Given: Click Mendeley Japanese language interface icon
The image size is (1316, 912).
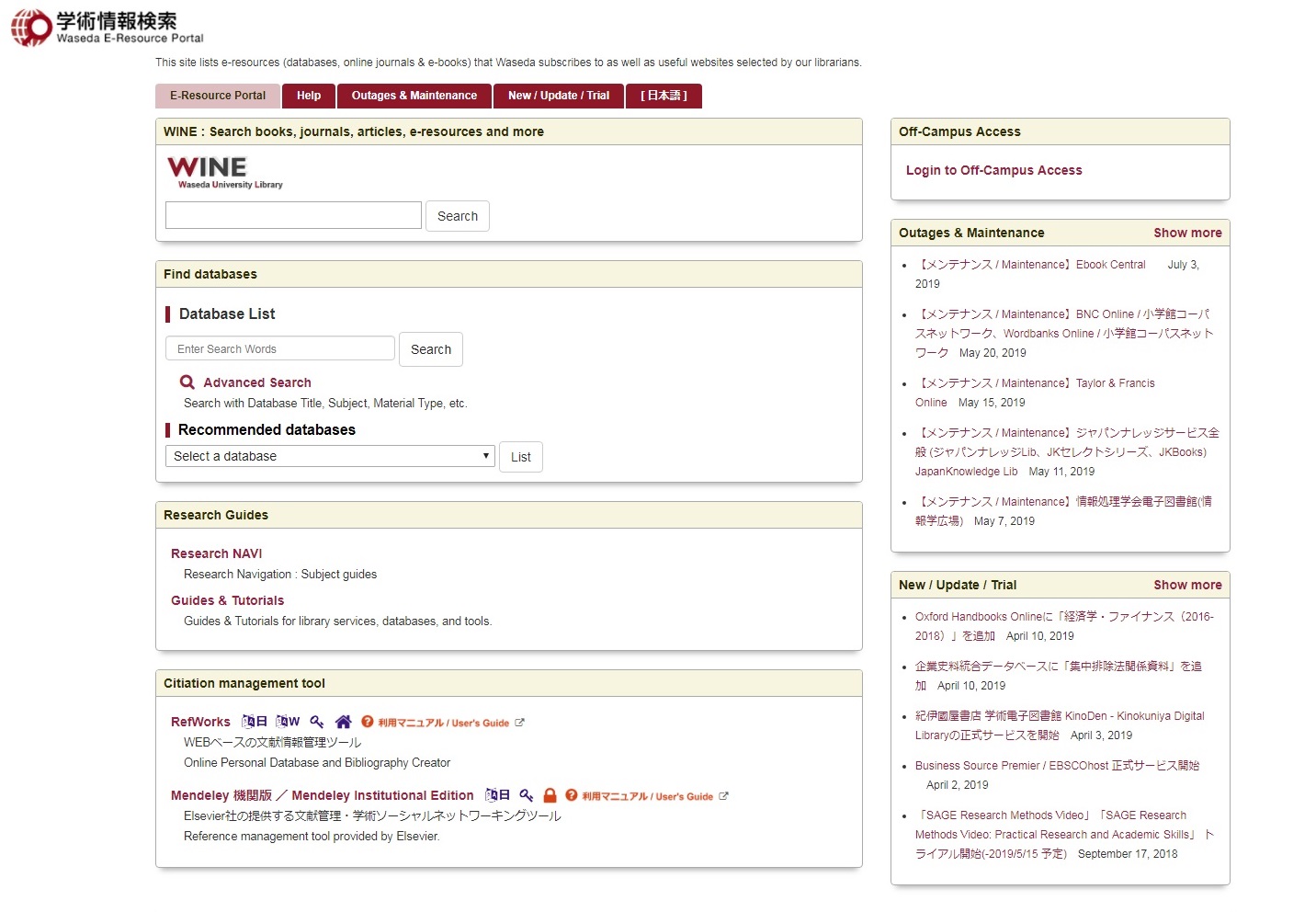Looking at the screenshot, I should point(497,795).
